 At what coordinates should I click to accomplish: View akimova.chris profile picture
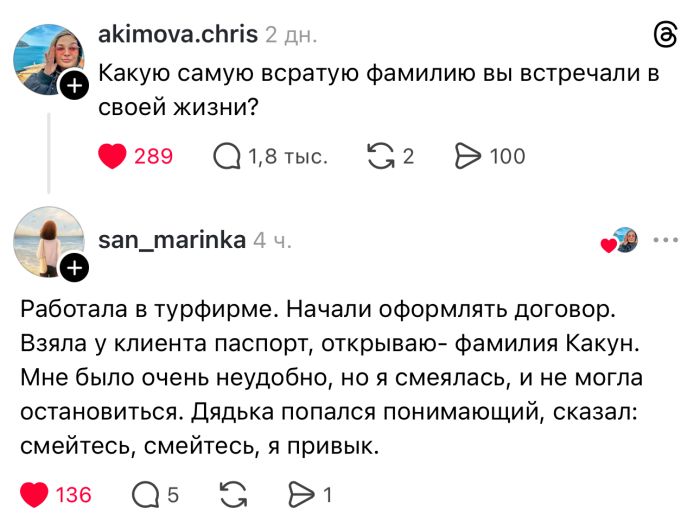(x=47, y=59)
